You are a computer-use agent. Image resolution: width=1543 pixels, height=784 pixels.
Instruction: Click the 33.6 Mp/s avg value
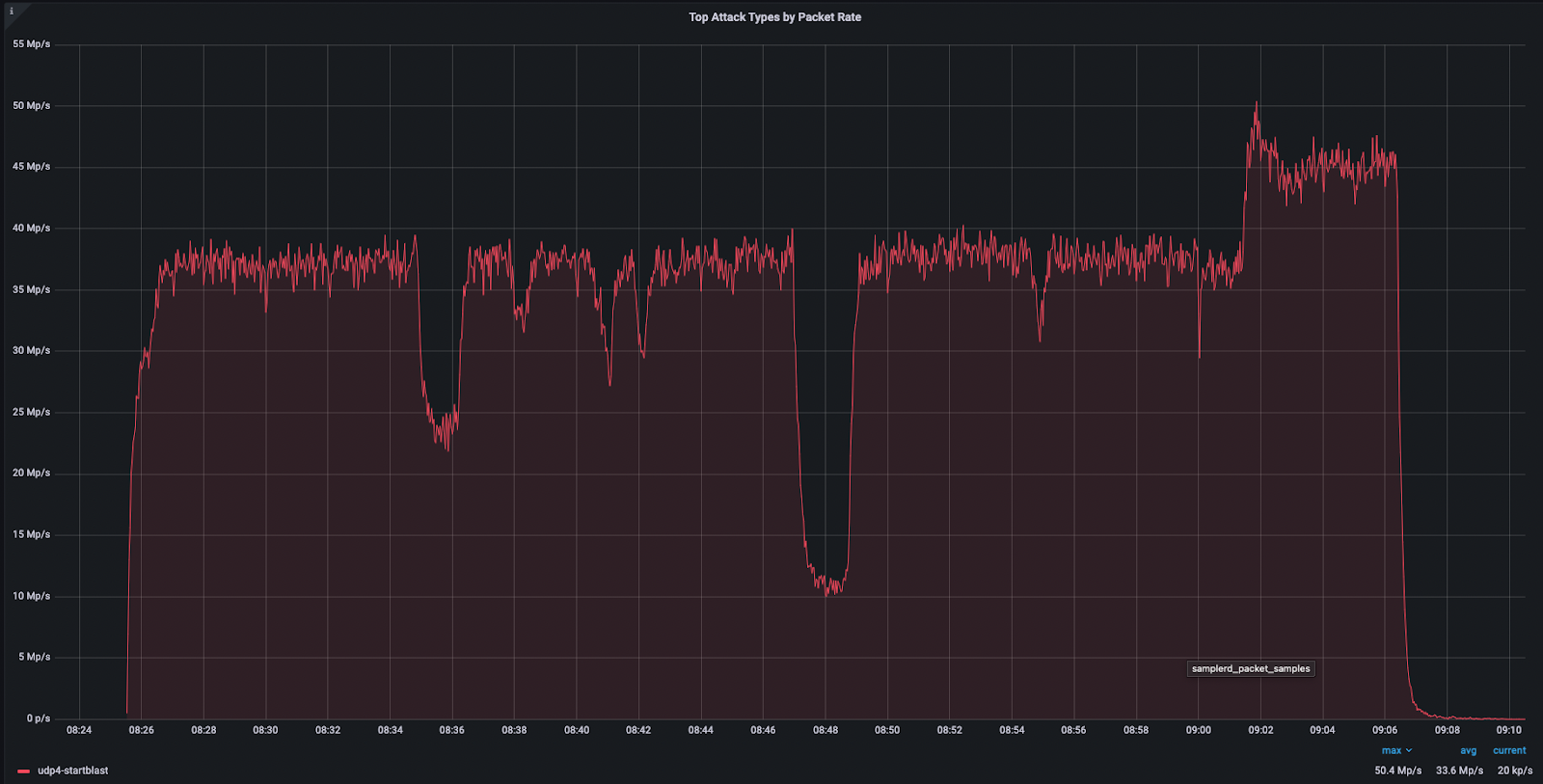click(1459, 770)
